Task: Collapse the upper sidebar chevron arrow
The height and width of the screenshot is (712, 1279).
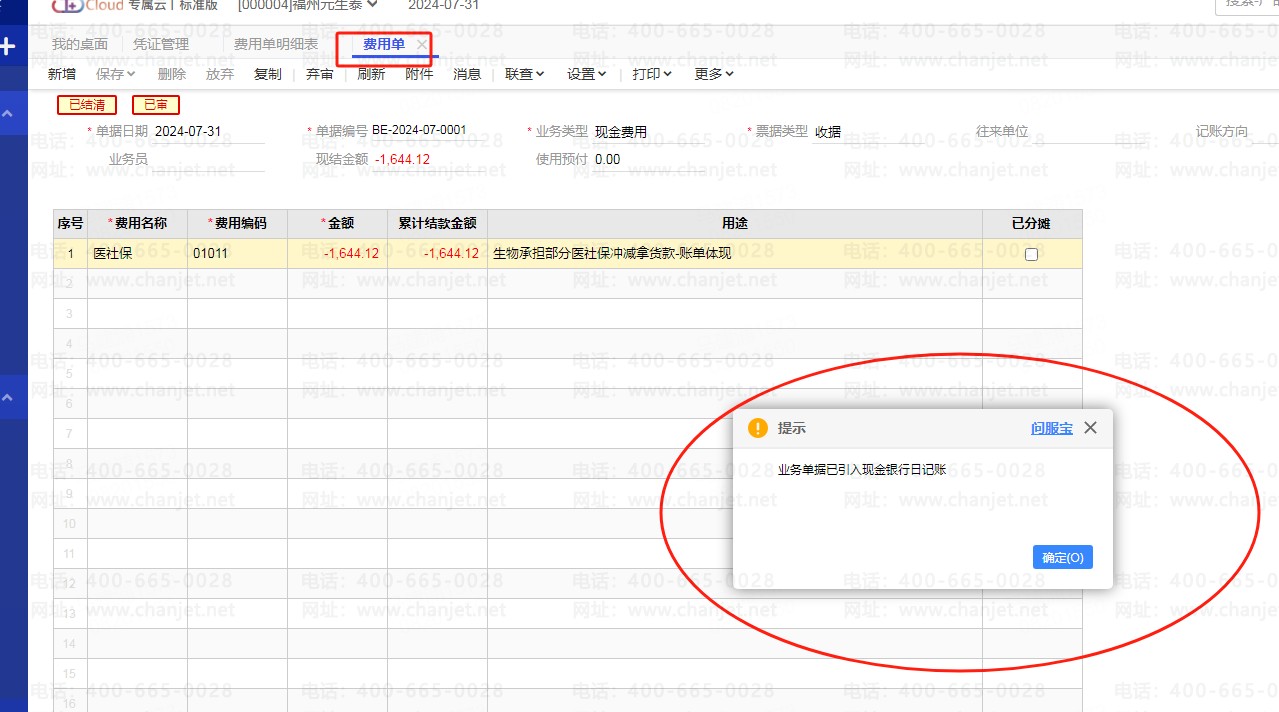Action: pos(8,115)
